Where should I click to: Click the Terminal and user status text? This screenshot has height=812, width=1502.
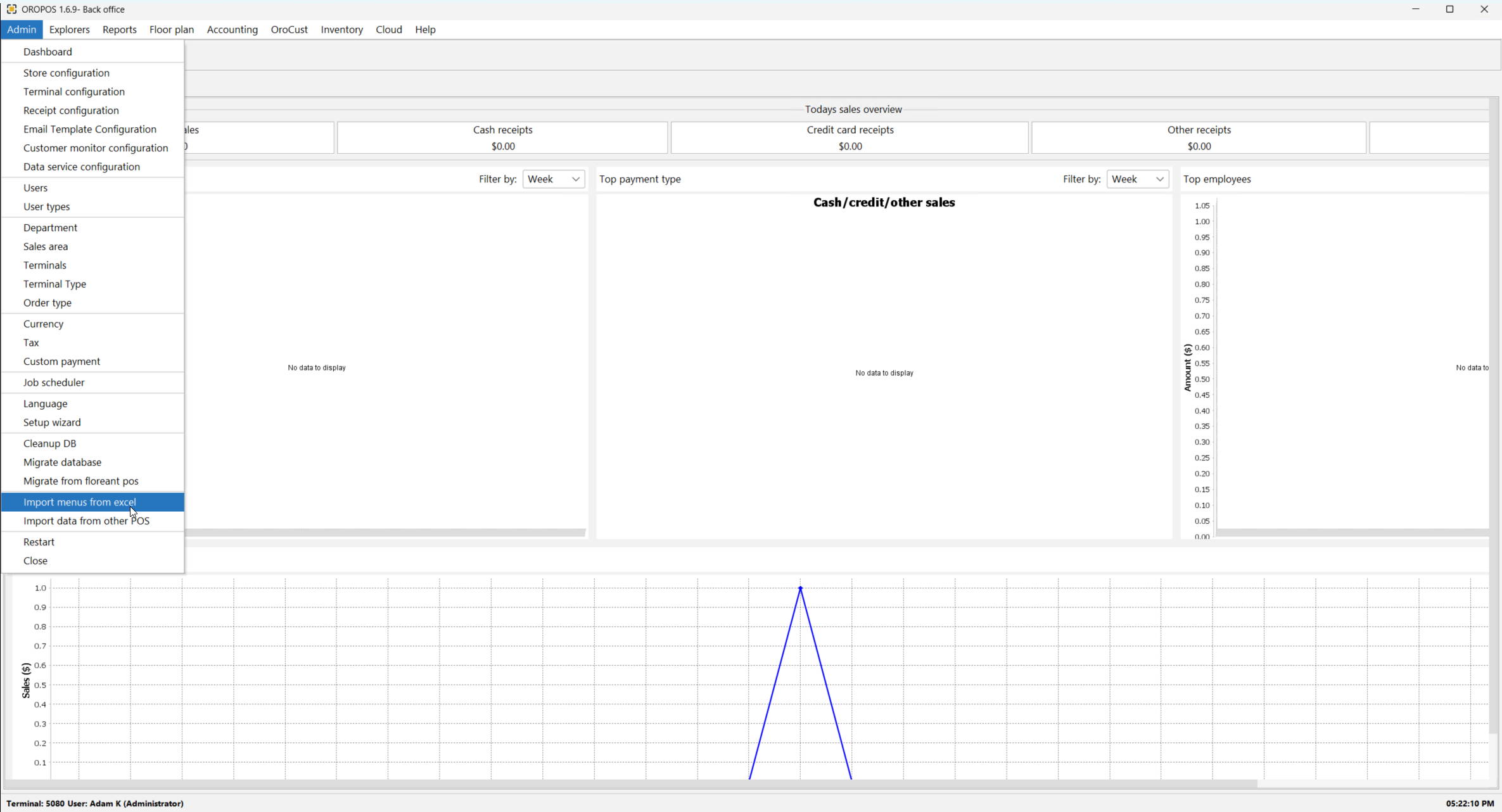point(95,804)
